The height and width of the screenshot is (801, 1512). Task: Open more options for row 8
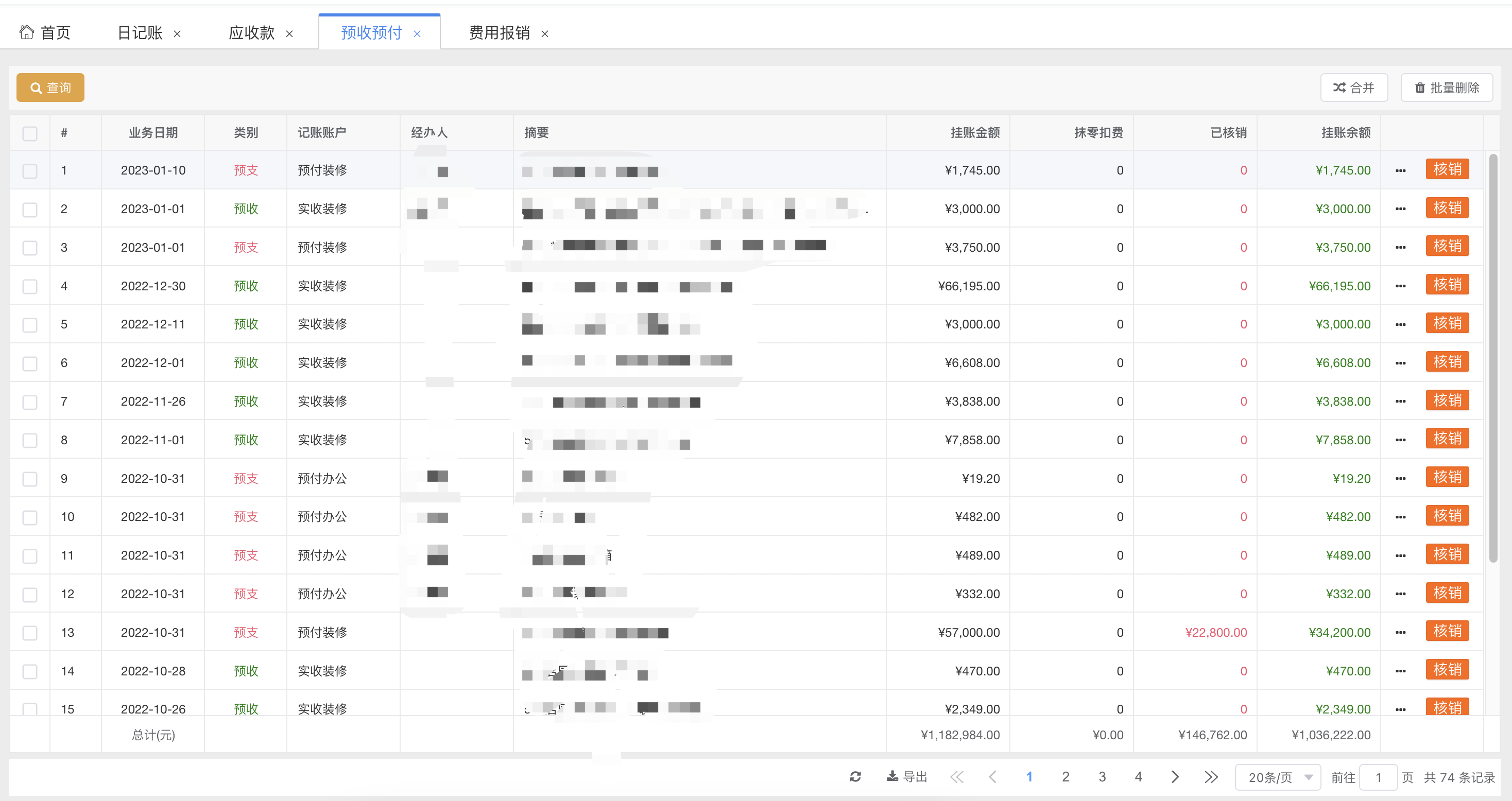click(x=1400, y=440)
